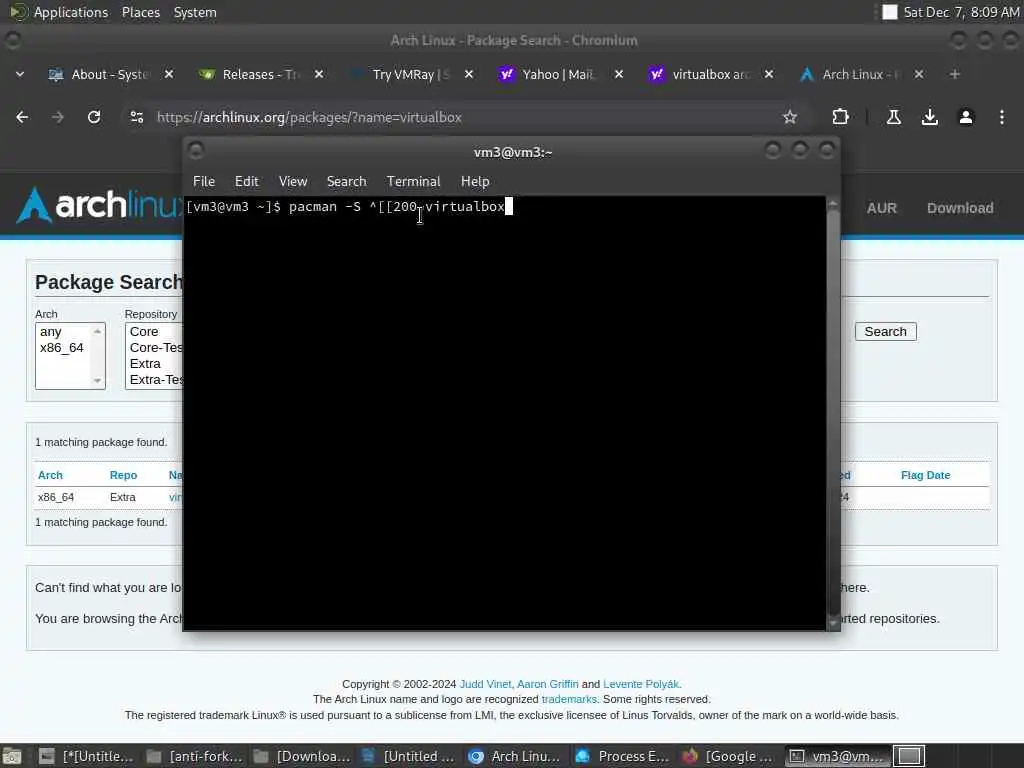Open the AUR link in header
The width and height of the screenshot is (1024, 768).
tap(882, 208)
